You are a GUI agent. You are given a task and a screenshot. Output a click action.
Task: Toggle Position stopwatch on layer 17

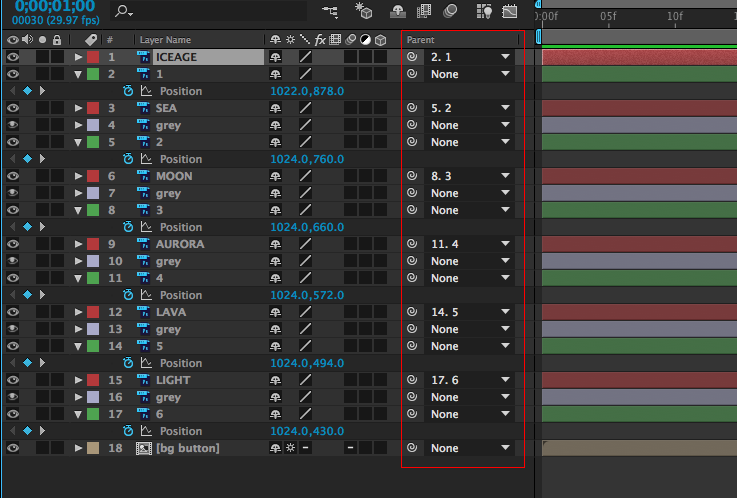(x=128, y=431)
